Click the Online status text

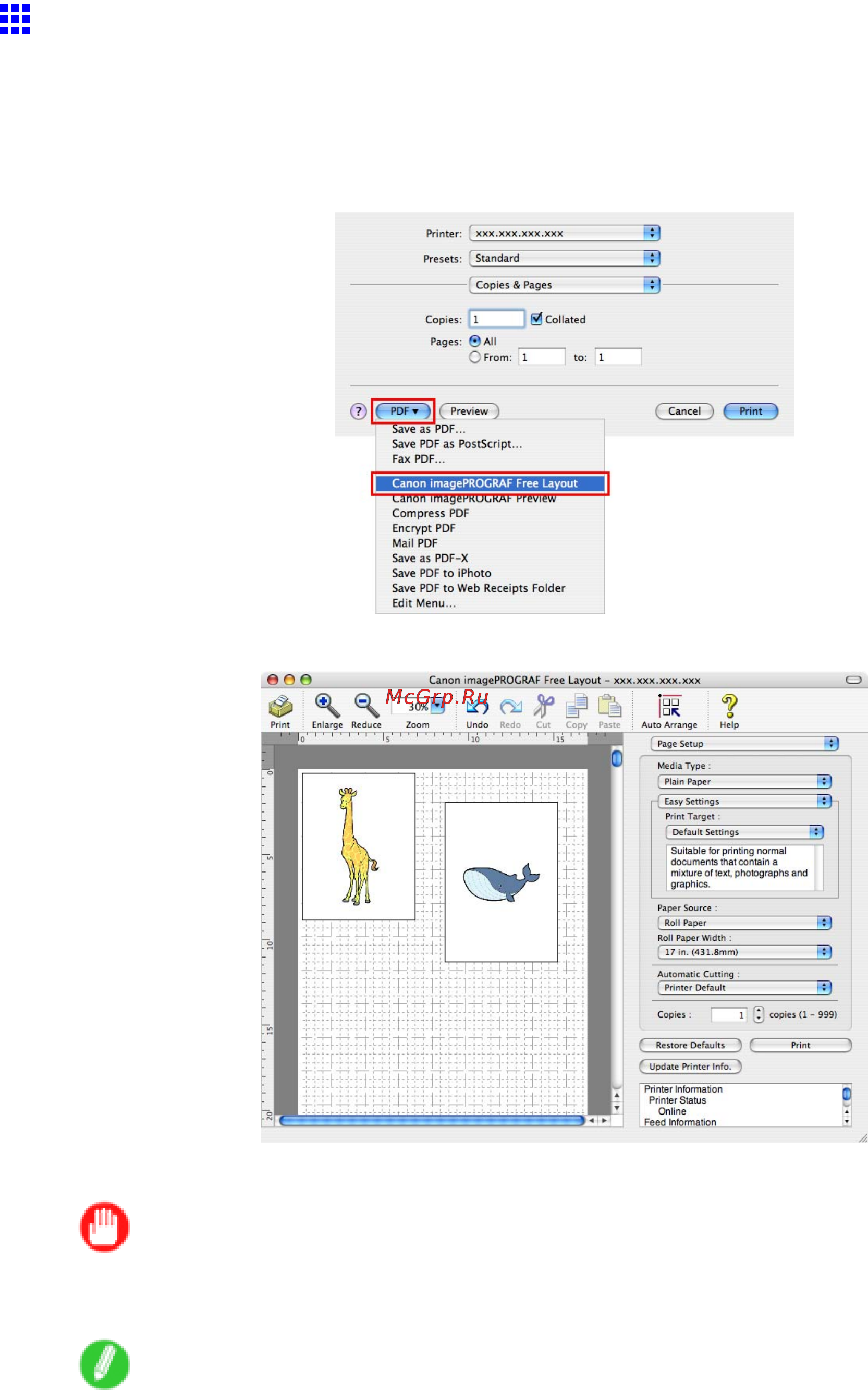(671, 1111)
